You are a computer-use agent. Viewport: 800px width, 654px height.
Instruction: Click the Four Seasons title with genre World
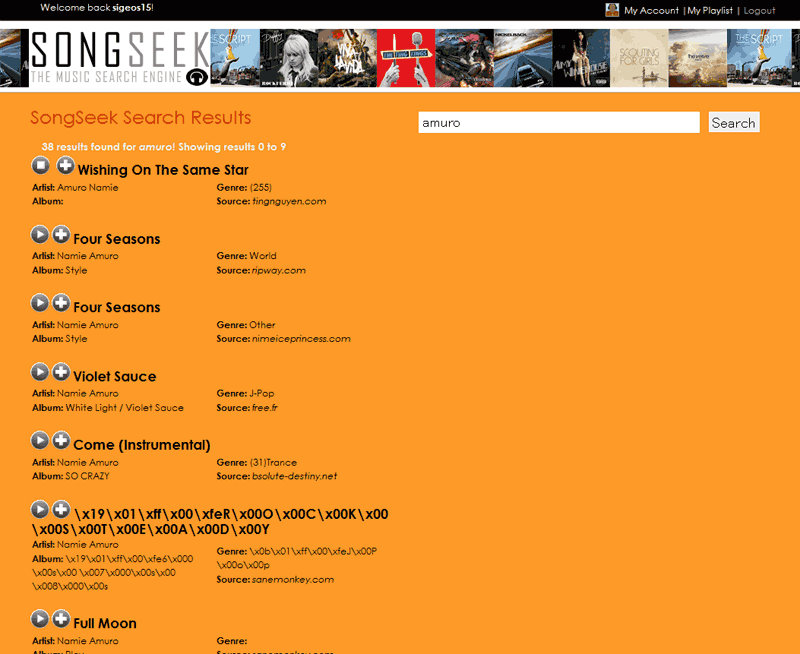pyautogui.click(x=117, y=239)
